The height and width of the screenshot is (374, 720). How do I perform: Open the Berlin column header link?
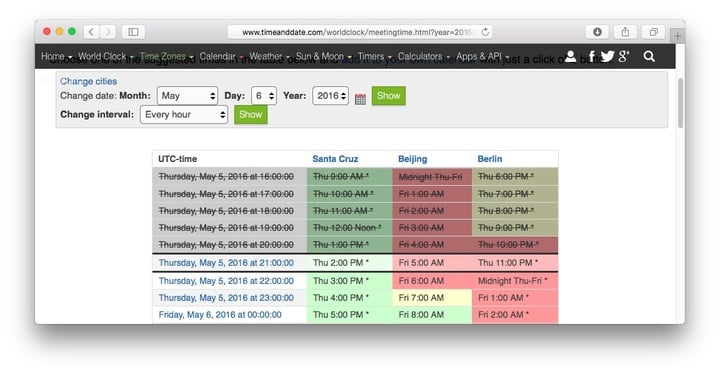tap(489, 159)
